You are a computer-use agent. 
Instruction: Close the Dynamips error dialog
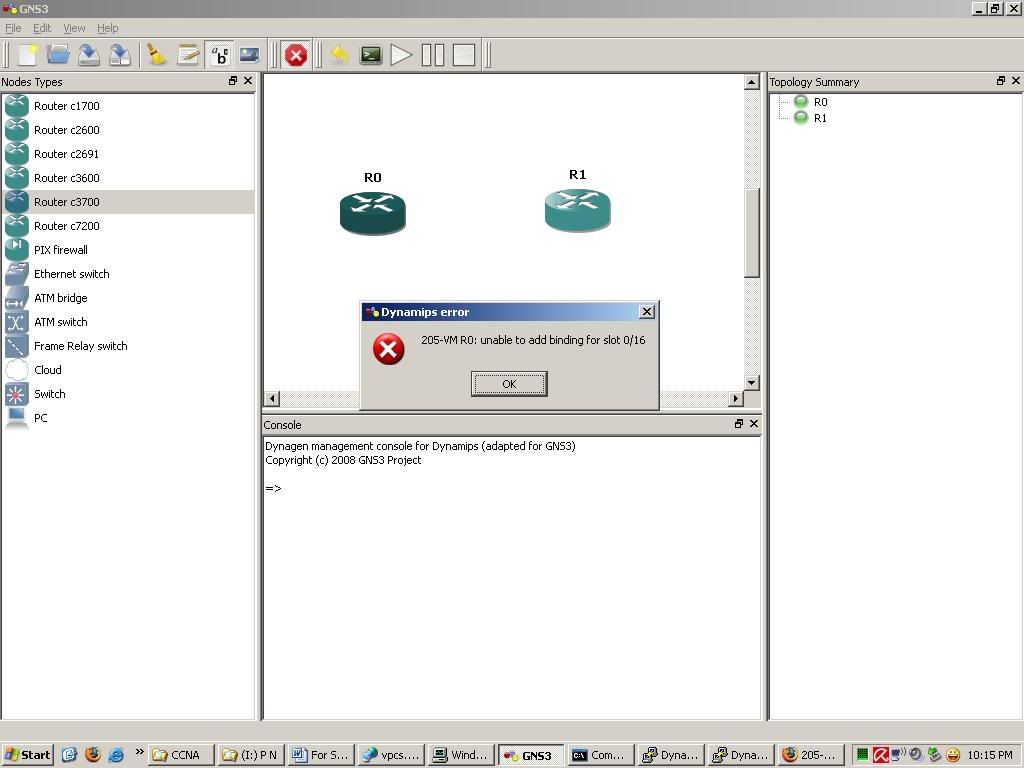pos(647,312)
